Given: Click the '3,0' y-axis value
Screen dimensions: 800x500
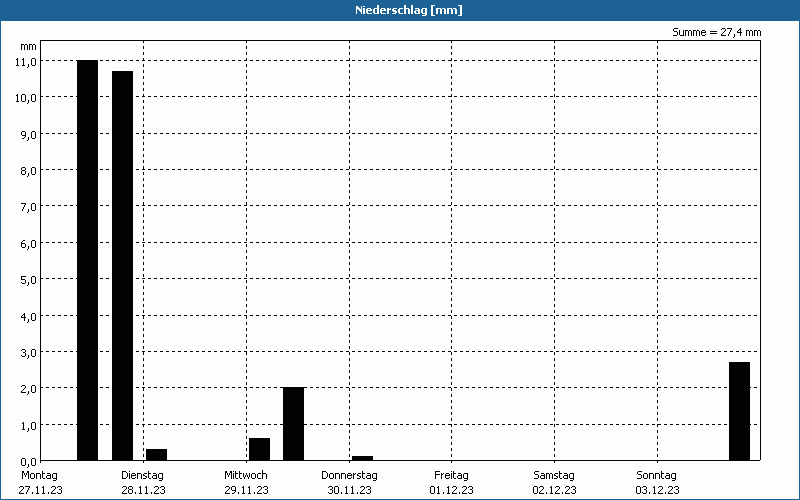Looking at the screenshot, I should (28, 353).
